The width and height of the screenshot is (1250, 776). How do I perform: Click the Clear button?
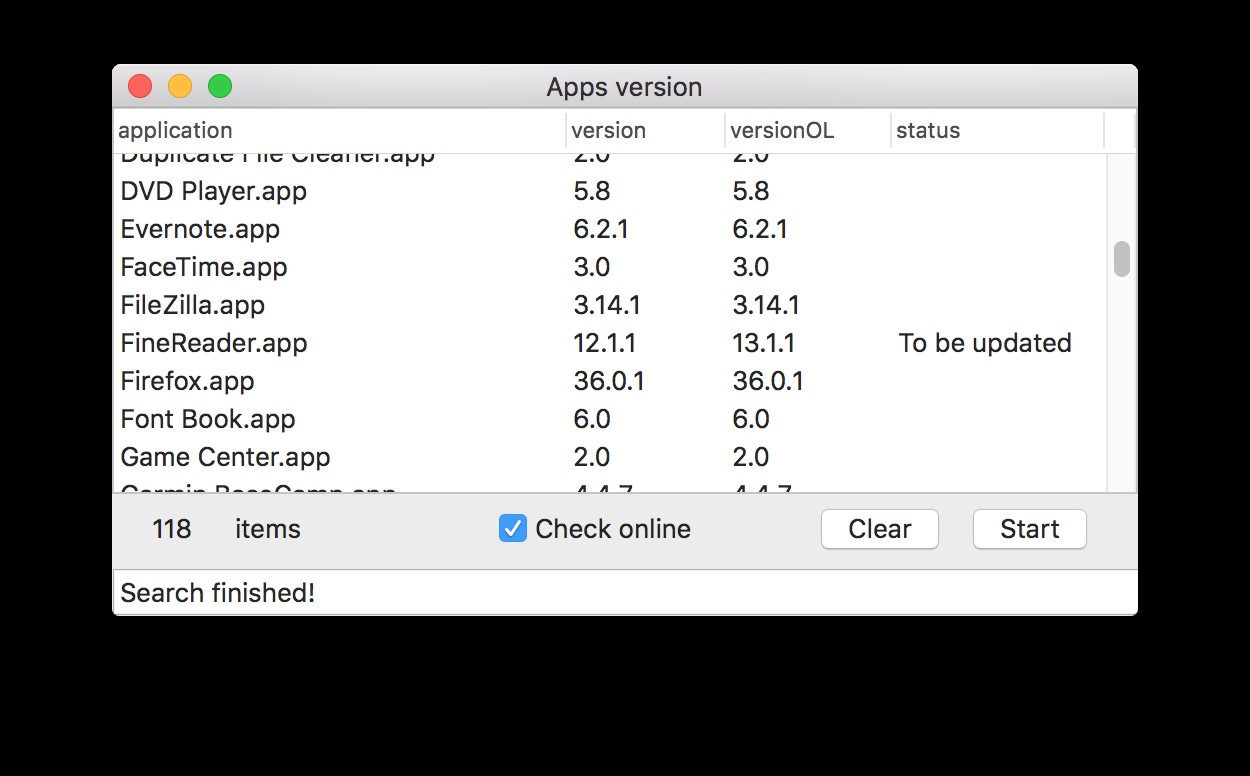pyautogui.click(x=879, y=529)
